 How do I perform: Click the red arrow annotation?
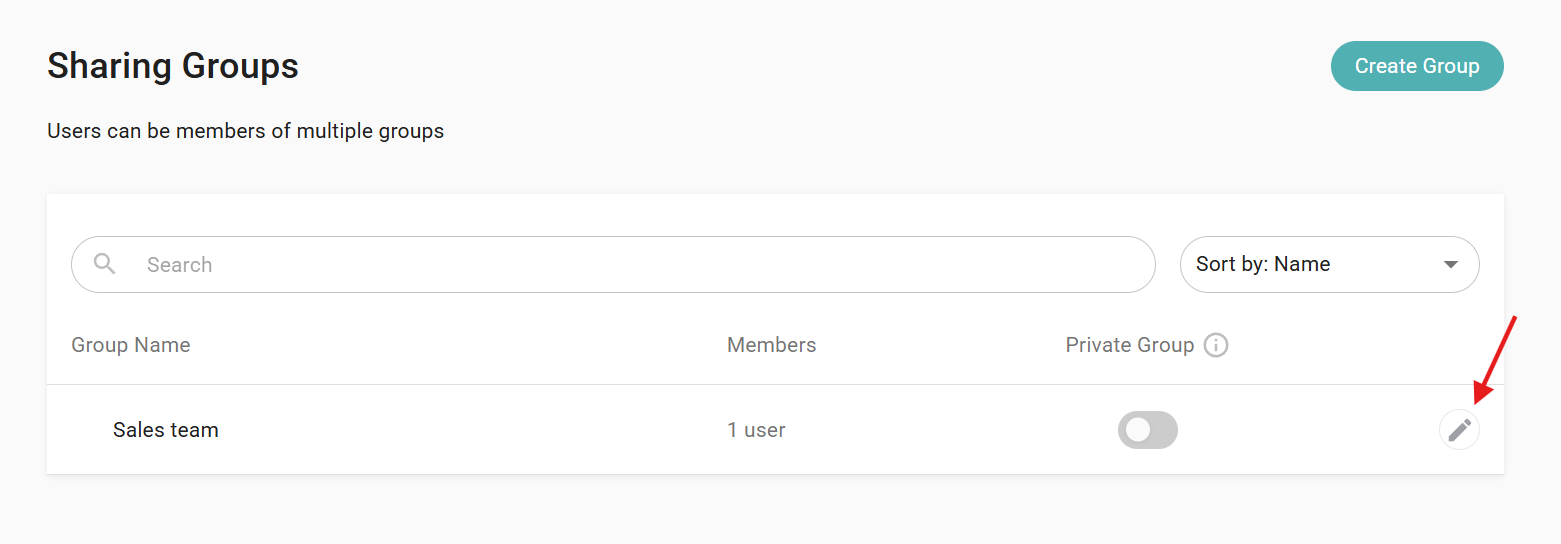[1498, 355]
